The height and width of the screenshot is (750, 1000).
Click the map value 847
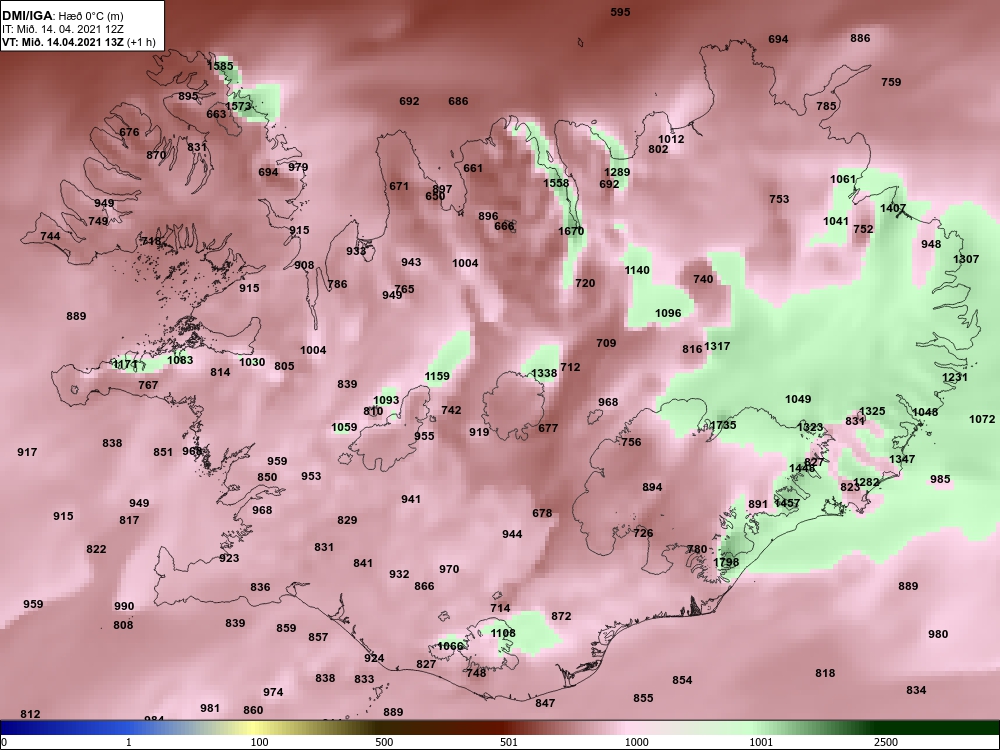coord(545,703)
